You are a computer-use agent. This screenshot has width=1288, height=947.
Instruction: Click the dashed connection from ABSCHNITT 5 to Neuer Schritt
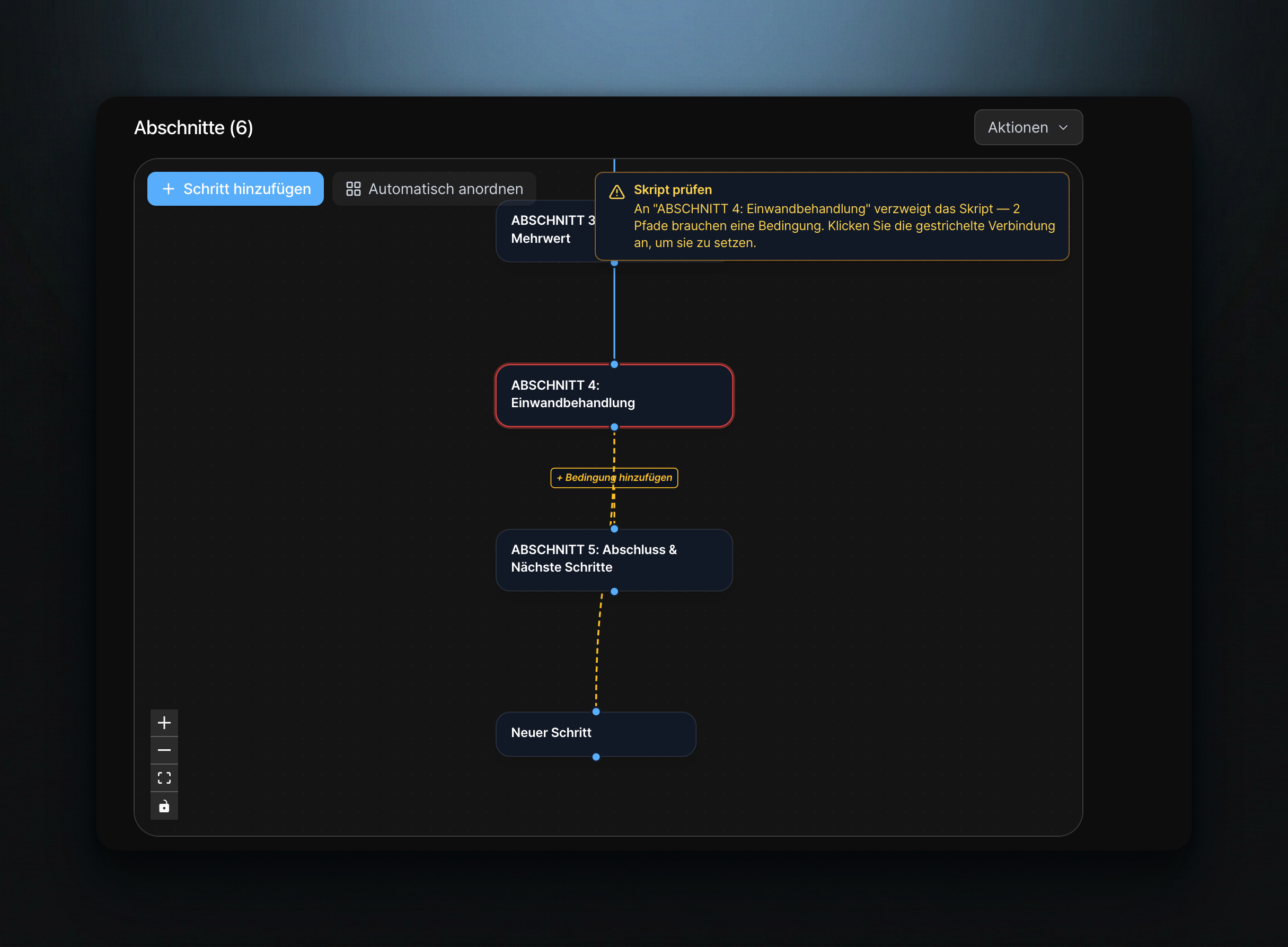[598, 651]
